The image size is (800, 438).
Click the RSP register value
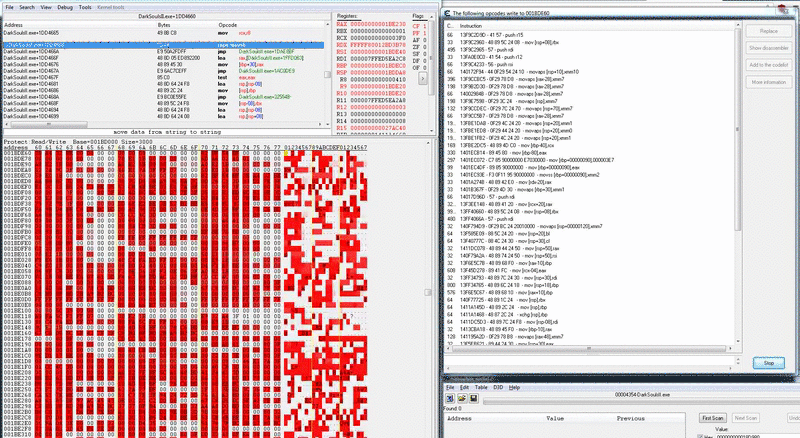[378, 73]
